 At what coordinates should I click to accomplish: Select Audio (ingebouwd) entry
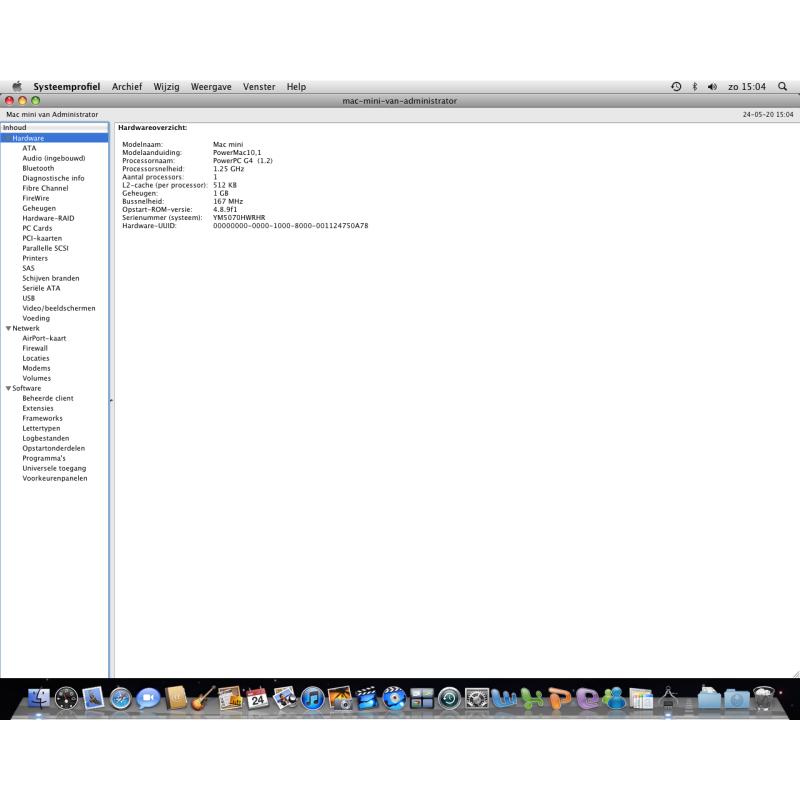pyautogui.click(x=54, y=158)
